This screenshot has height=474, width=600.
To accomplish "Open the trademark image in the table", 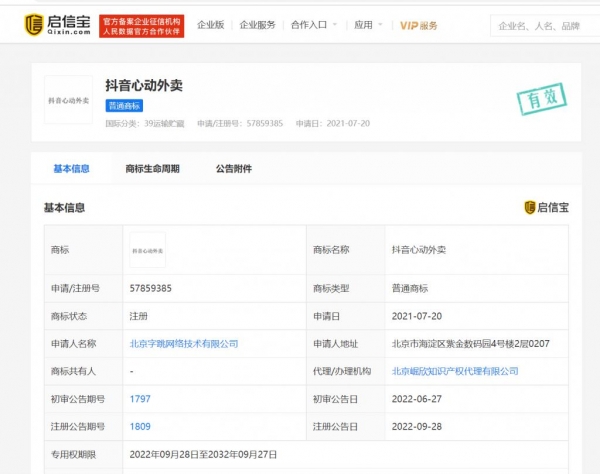I will click(148, 250).
